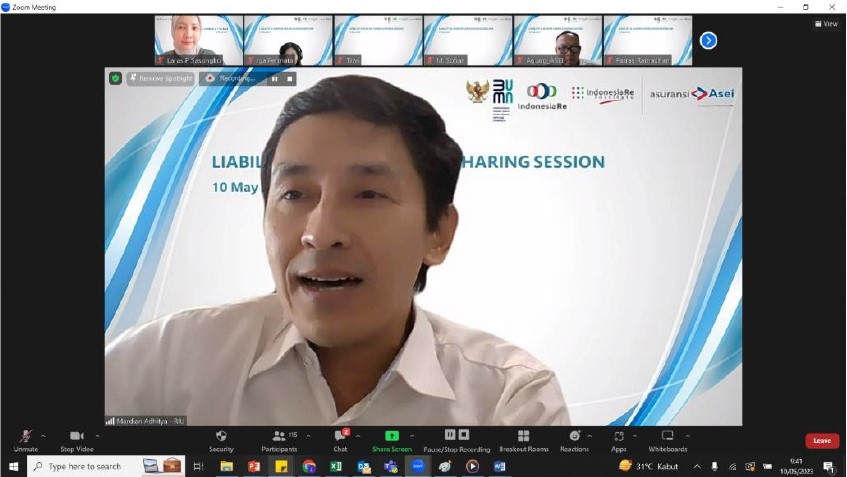The width and height of the screenshot is (847, 477).
Task: Expand the Apps options arrow
Action: [x=635, y=436]
